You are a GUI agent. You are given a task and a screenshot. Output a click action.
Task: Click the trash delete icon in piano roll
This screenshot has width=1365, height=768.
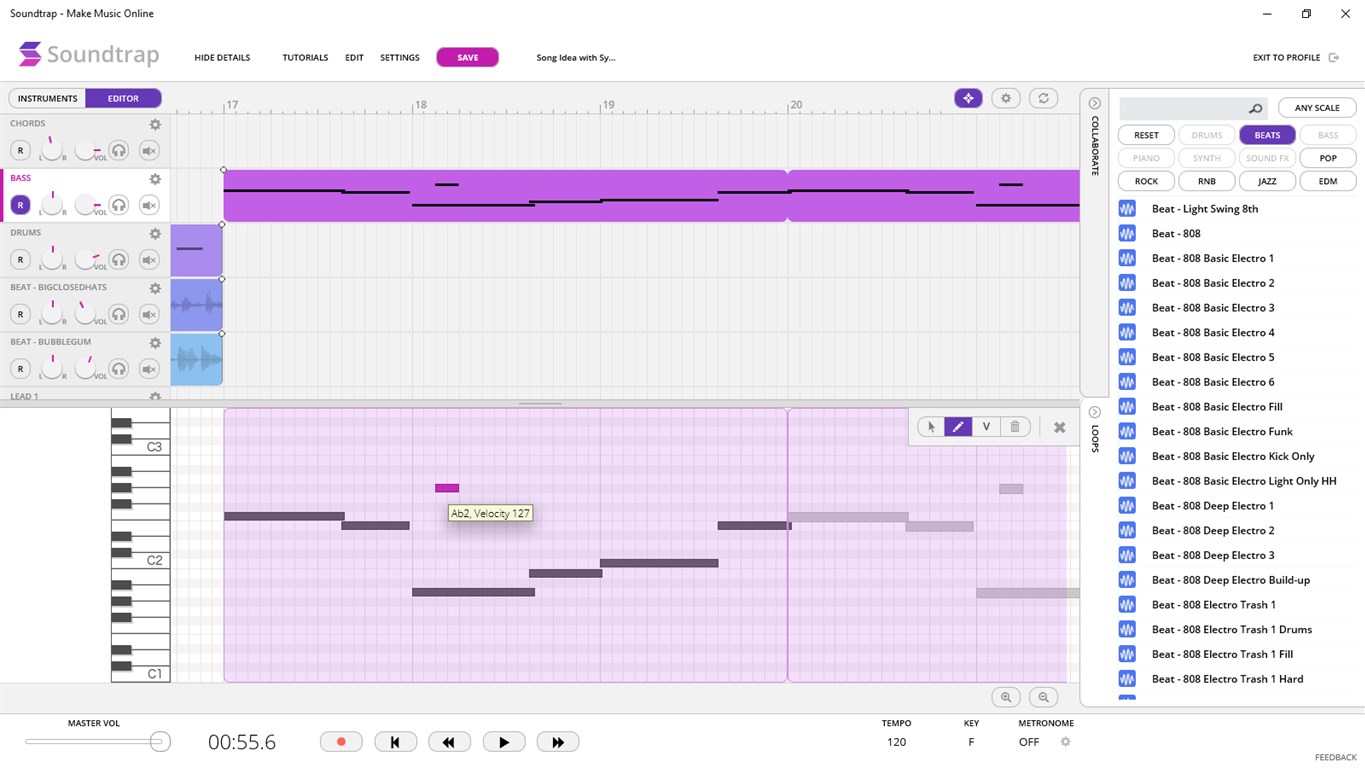coord(1015,427)
